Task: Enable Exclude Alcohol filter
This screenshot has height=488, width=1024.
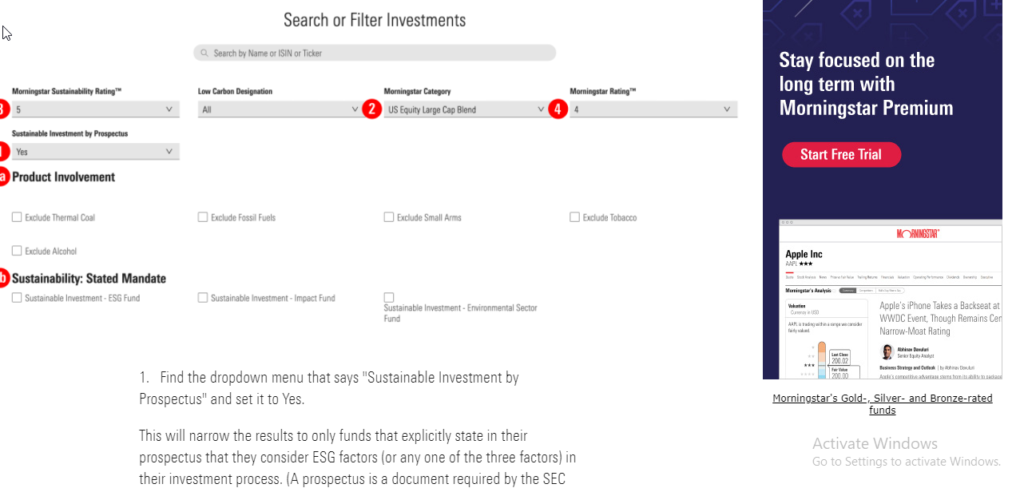Action: [17, 251]
